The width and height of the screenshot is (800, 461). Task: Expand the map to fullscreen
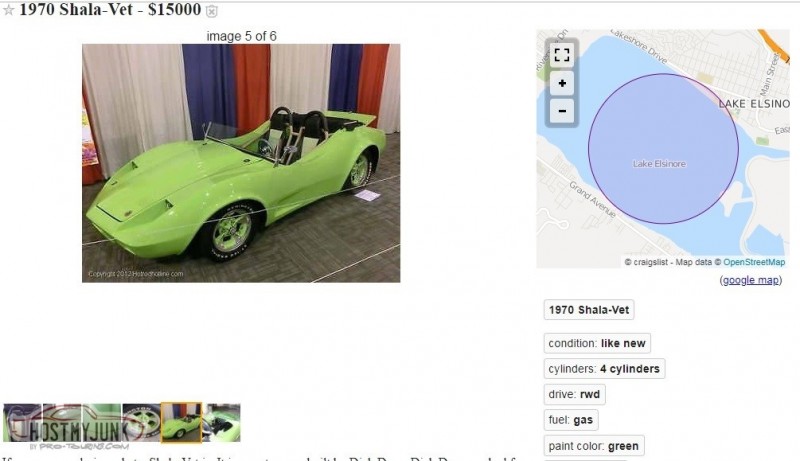(x=562, y=55)
